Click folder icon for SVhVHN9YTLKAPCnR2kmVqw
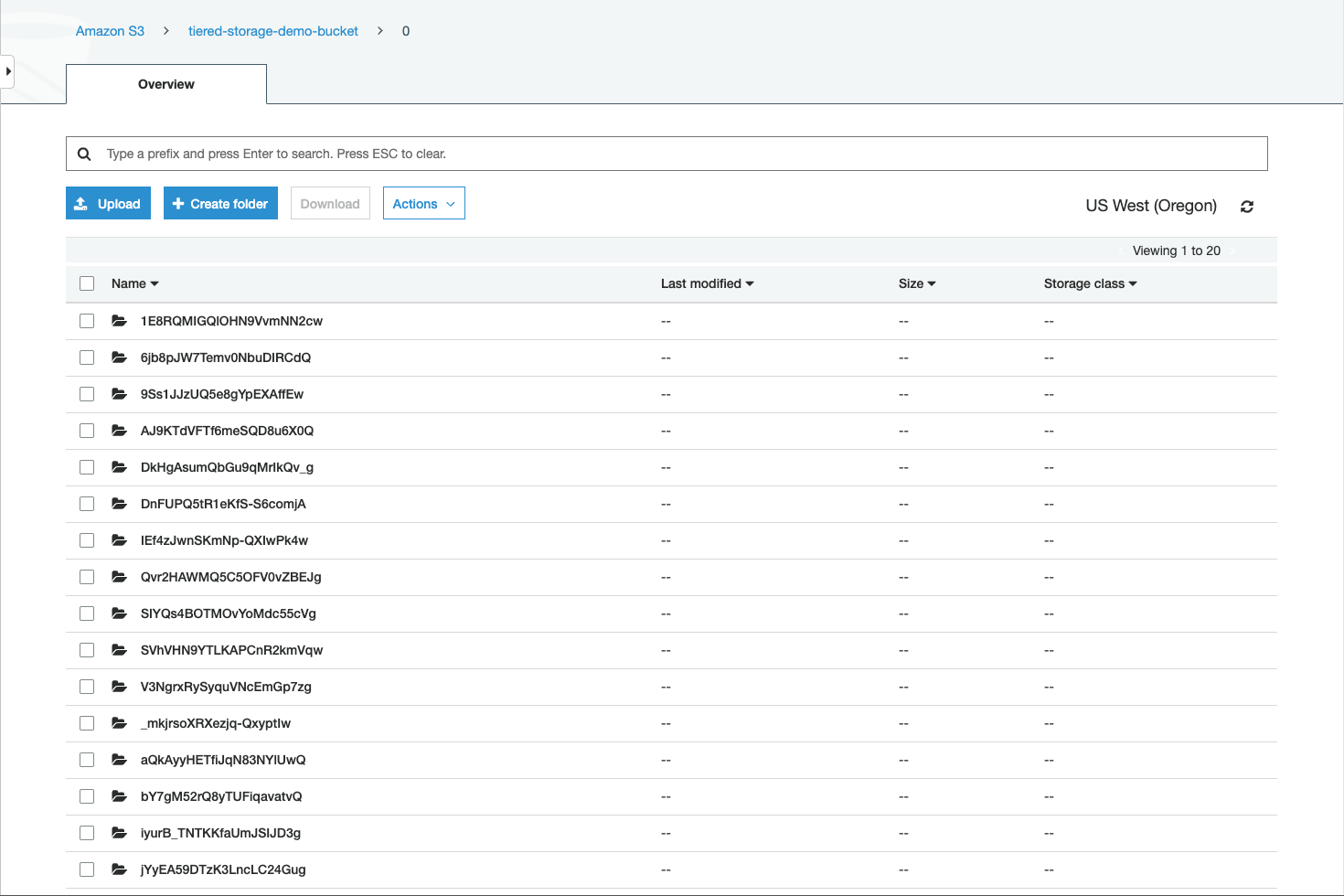Image resolution: width=1344 pixels, height=896 pixels. [119, 650]
